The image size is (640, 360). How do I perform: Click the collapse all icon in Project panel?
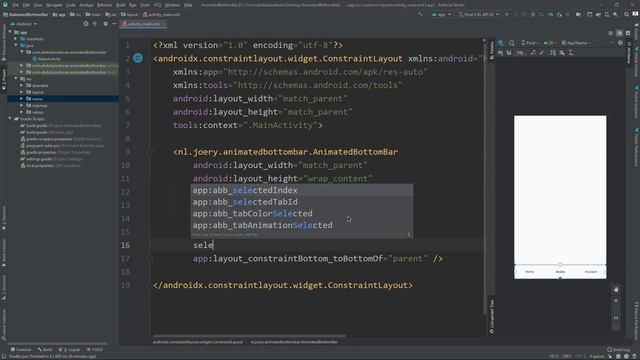pyautogui.click(x=95, y=24)
